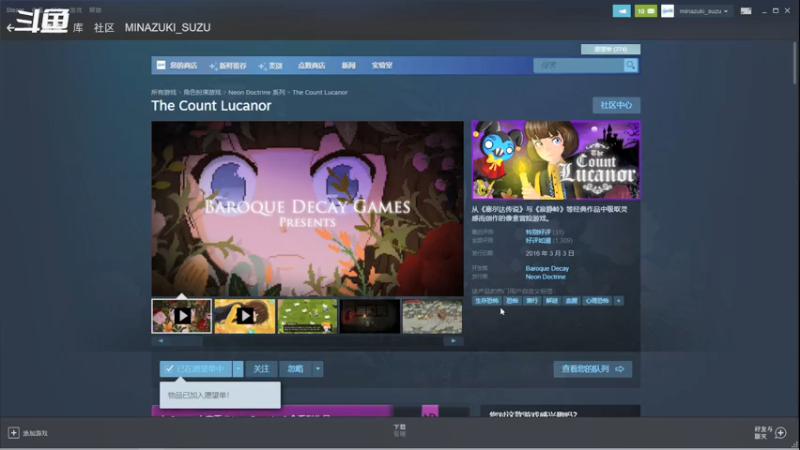Click the store logo icon in store nav

point(161,65)
